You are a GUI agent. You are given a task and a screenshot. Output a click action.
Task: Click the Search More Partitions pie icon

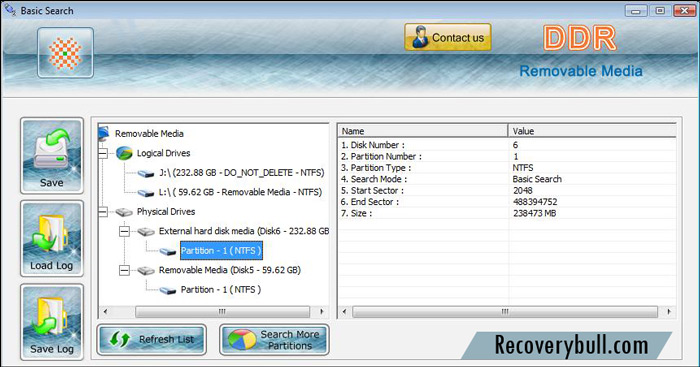pos(242,340)
